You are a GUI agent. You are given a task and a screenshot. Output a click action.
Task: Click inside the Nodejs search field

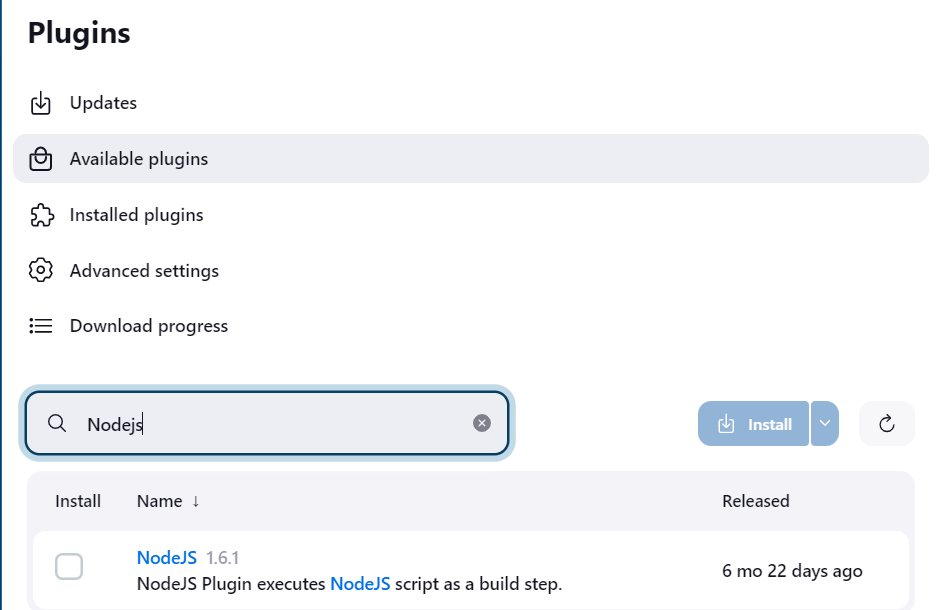coord(280,424)
